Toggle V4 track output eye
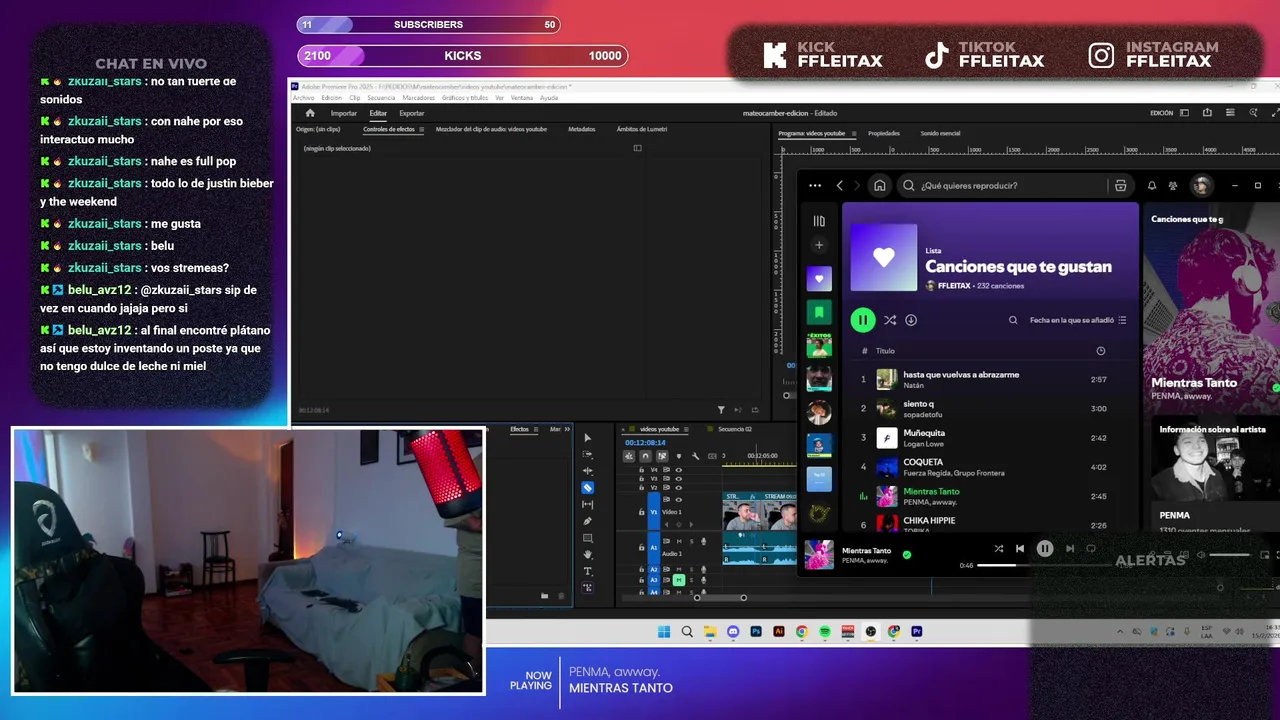The image size is (1280, 720). pyautogui.click(x=679, y=469)
